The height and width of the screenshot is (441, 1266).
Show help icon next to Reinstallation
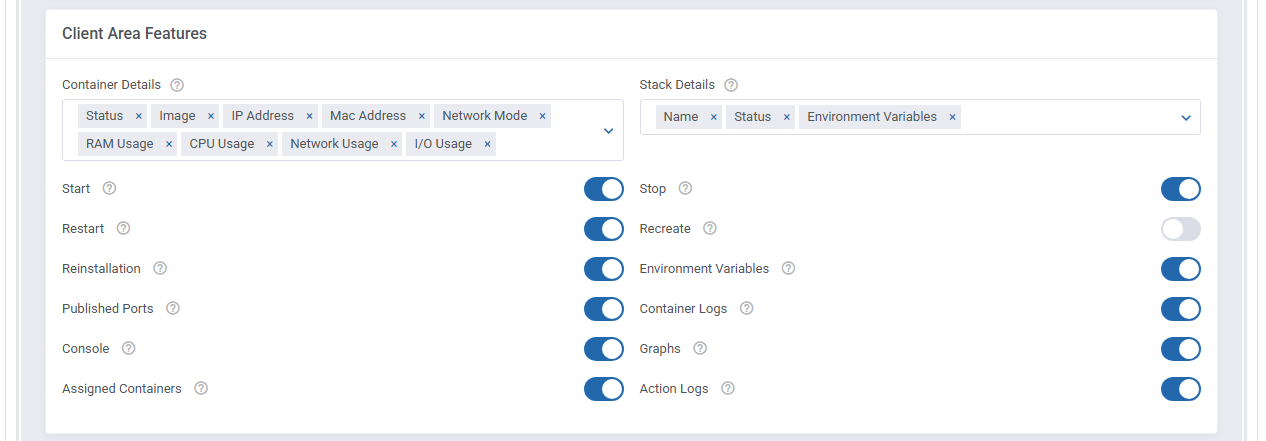[x=160, y=268]
